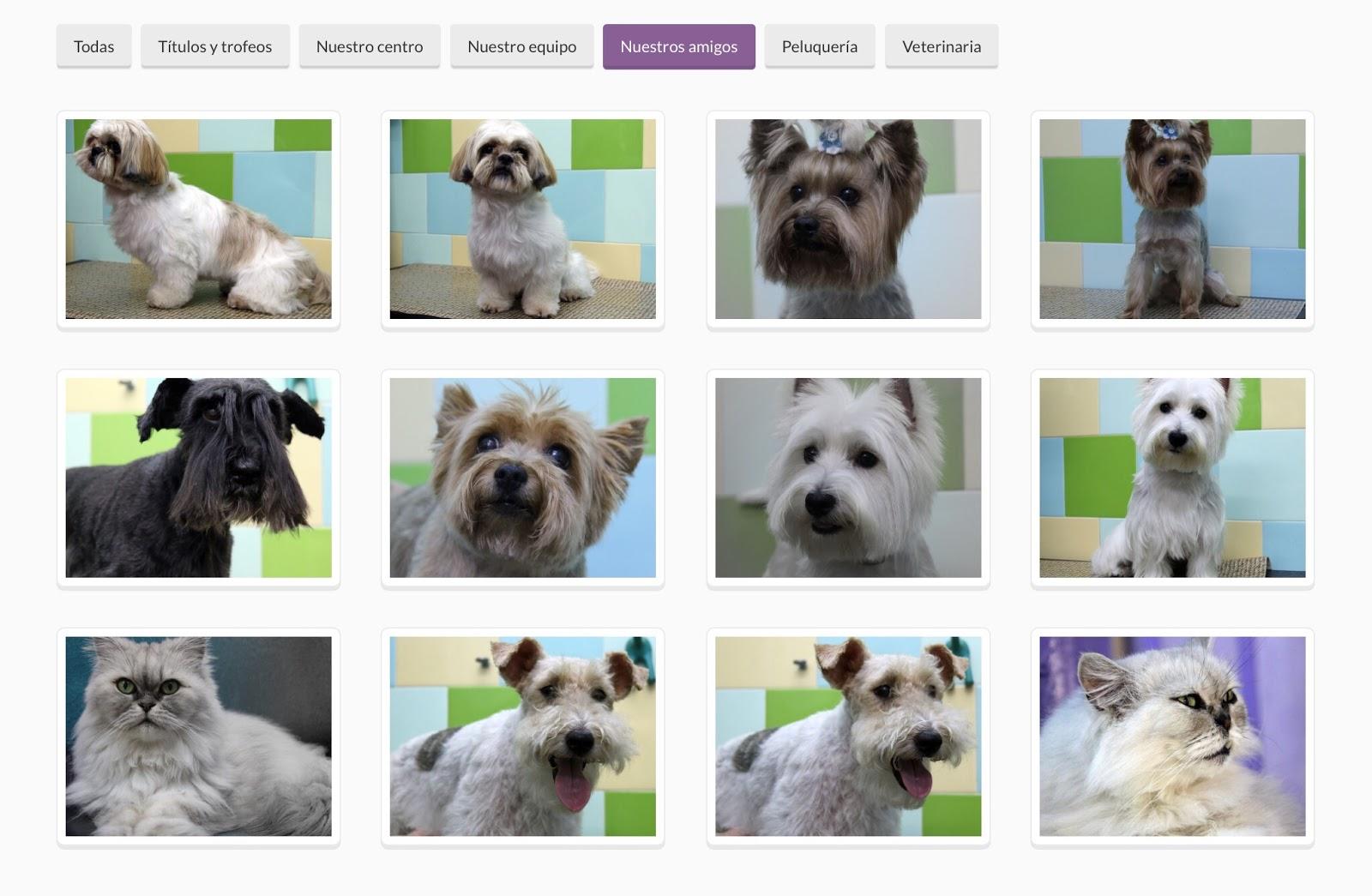Open the black schnauzer photo
Viewport: 1372px width, 896px height.
(198, 478)
